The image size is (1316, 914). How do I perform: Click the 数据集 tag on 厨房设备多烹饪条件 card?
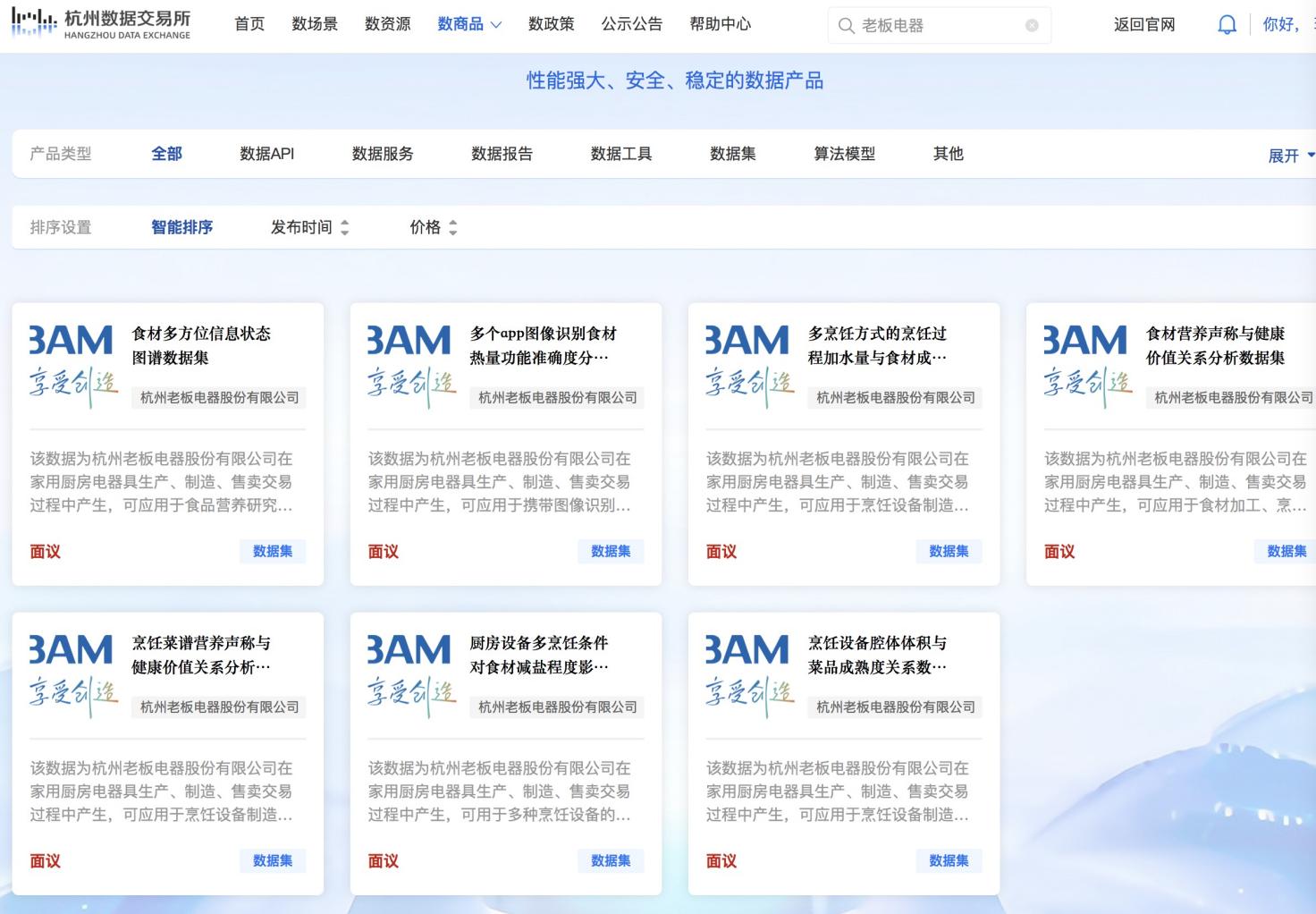(611, 861)
